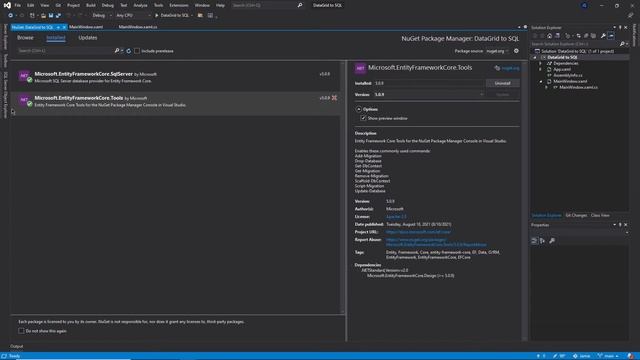Image resolution: width=640 pixels, height=360 pixels.
Task: Click the SqlServer package .NET icon
Action: tap(24, 76)
